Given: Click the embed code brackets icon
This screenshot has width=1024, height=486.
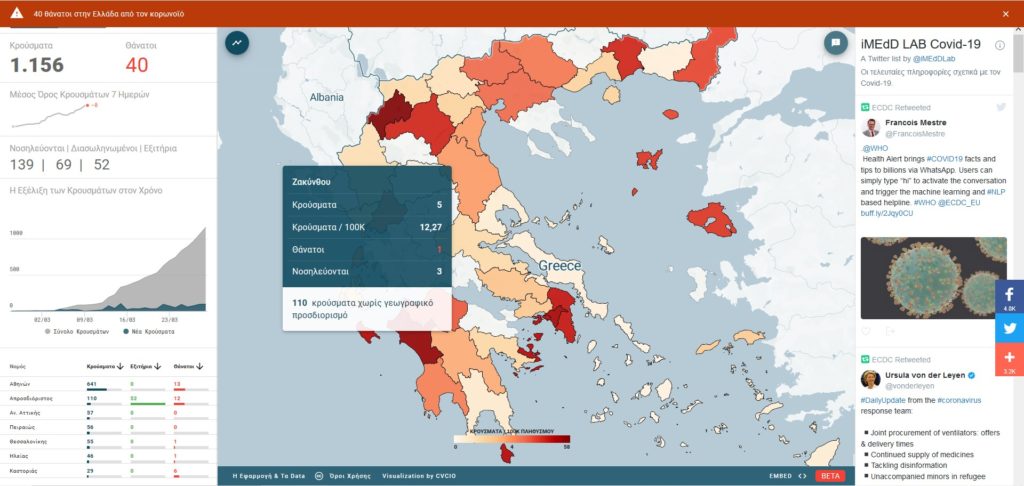Looking at the screenshot, I should (803, 476).
